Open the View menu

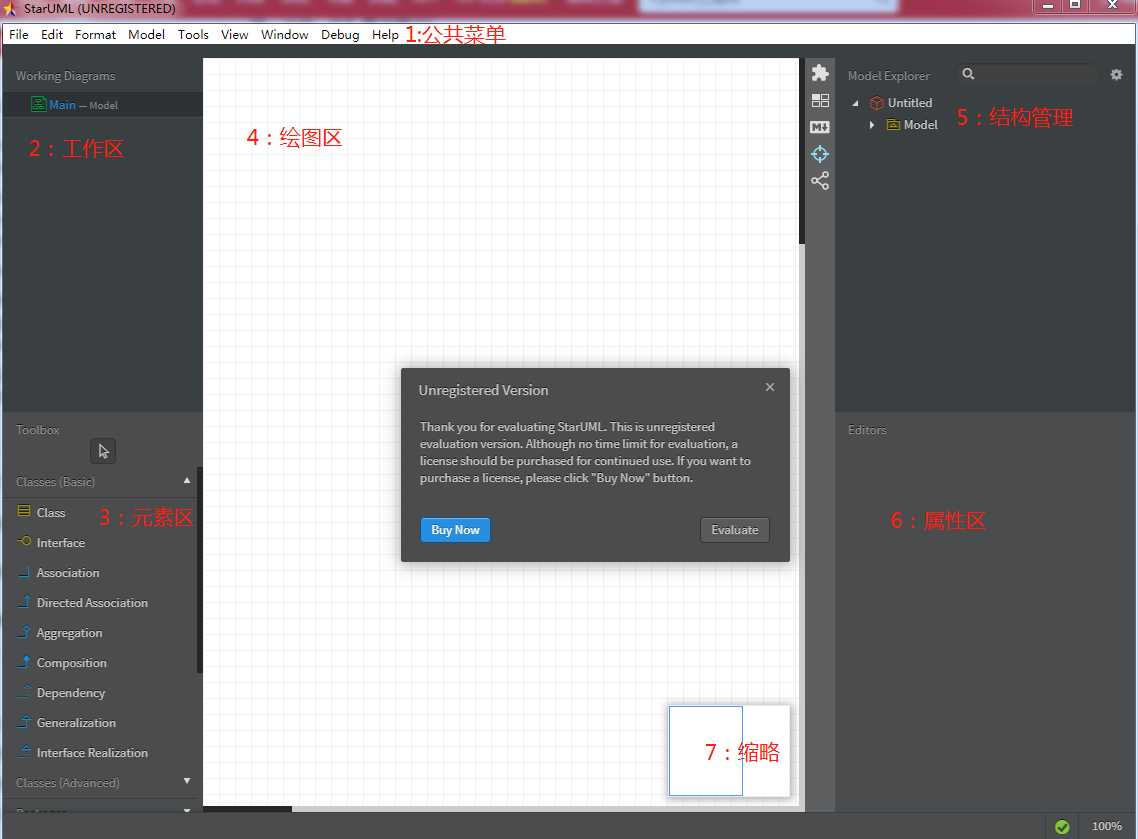click(x=234, y=34)
